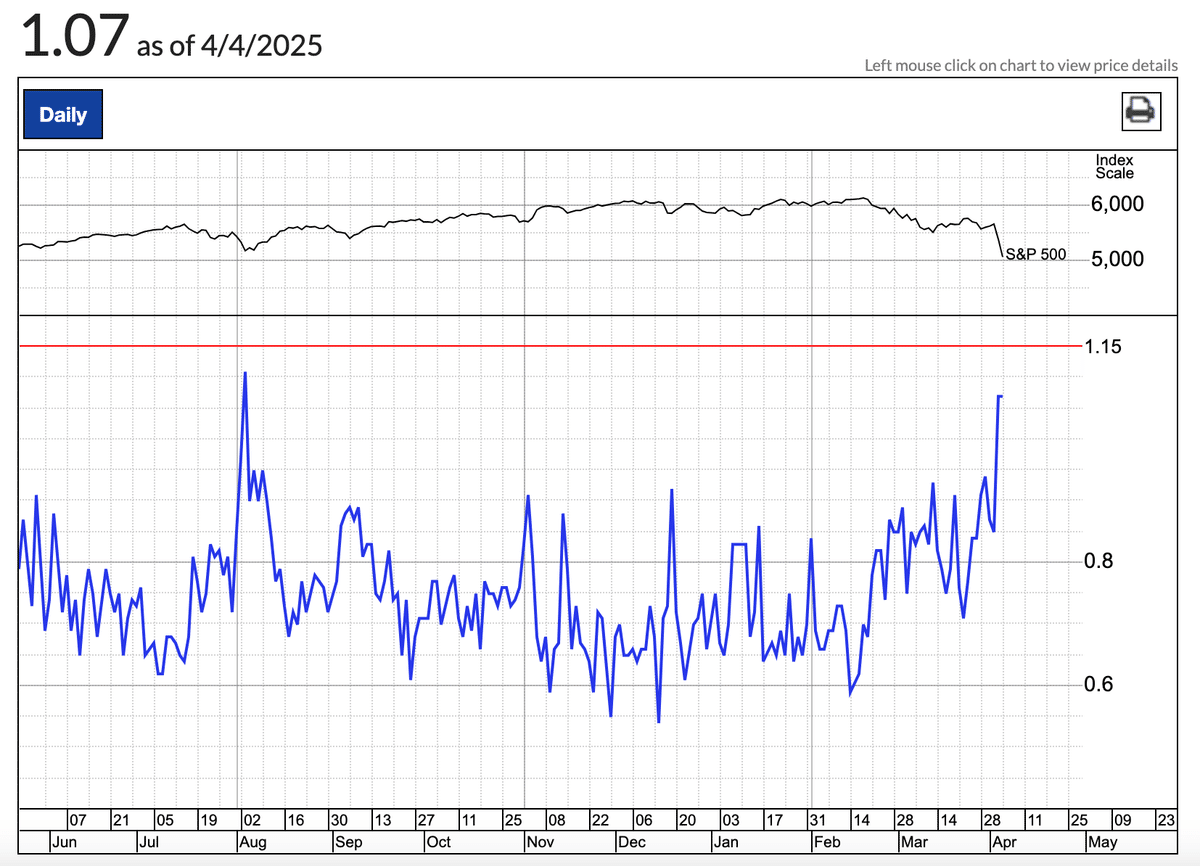Click the printer icon to print chart
1200x866 pixels.
1141,110
